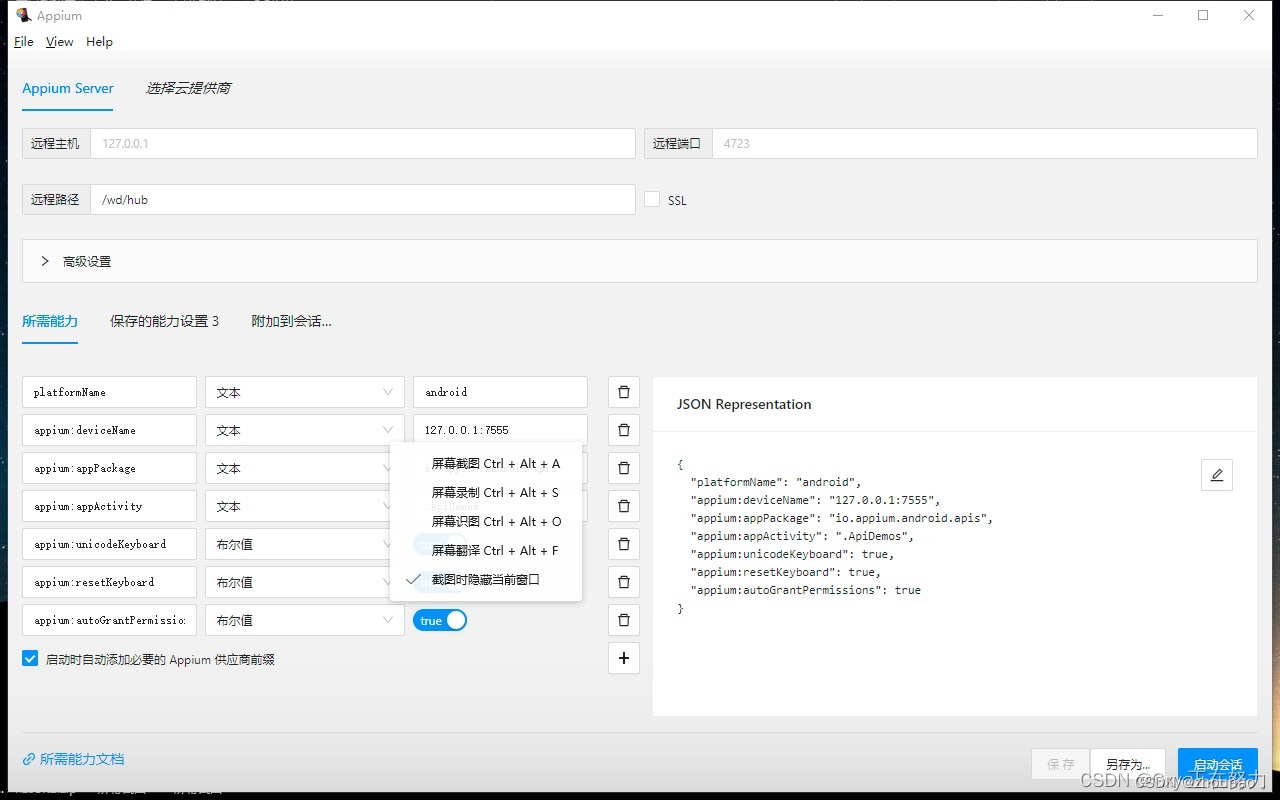
Task: Click the 127.0.0.1:7555 device value field
Action: 500,430
